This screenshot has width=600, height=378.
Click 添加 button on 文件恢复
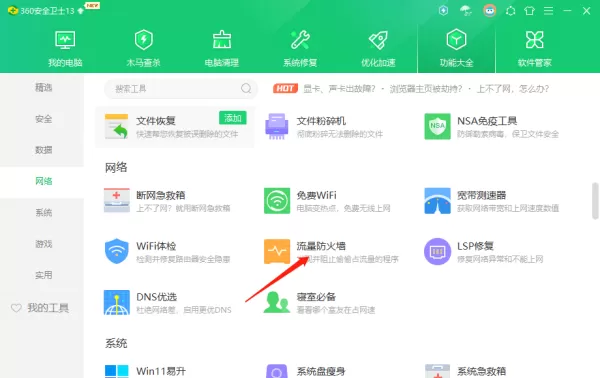coord(233,118)
